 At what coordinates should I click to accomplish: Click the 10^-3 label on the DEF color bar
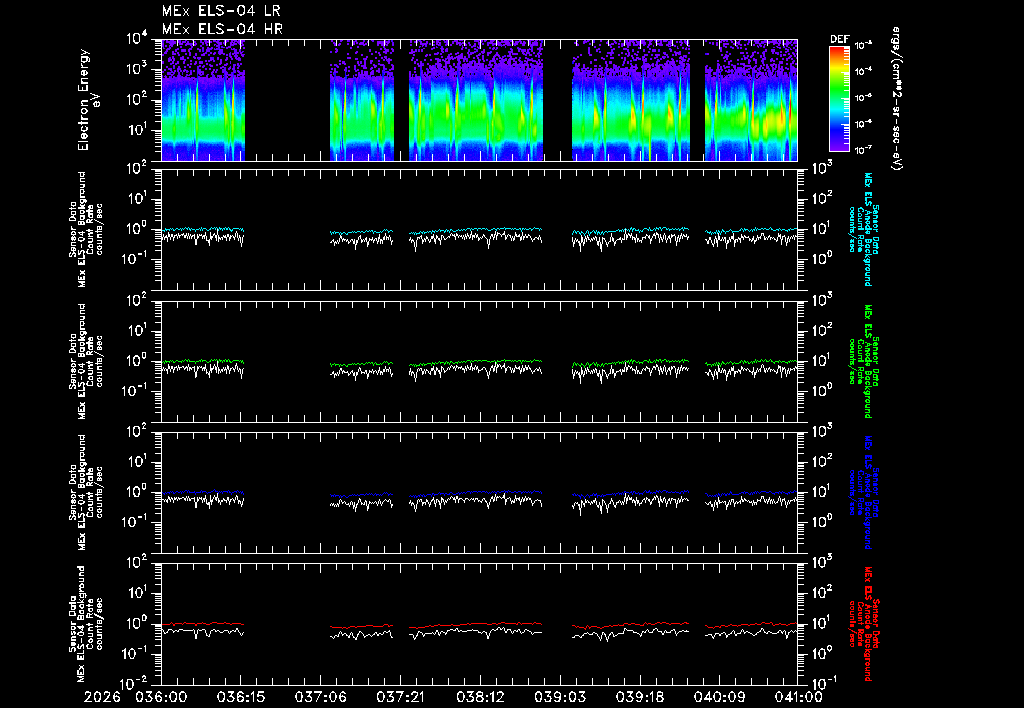click(x=863, y=45)
